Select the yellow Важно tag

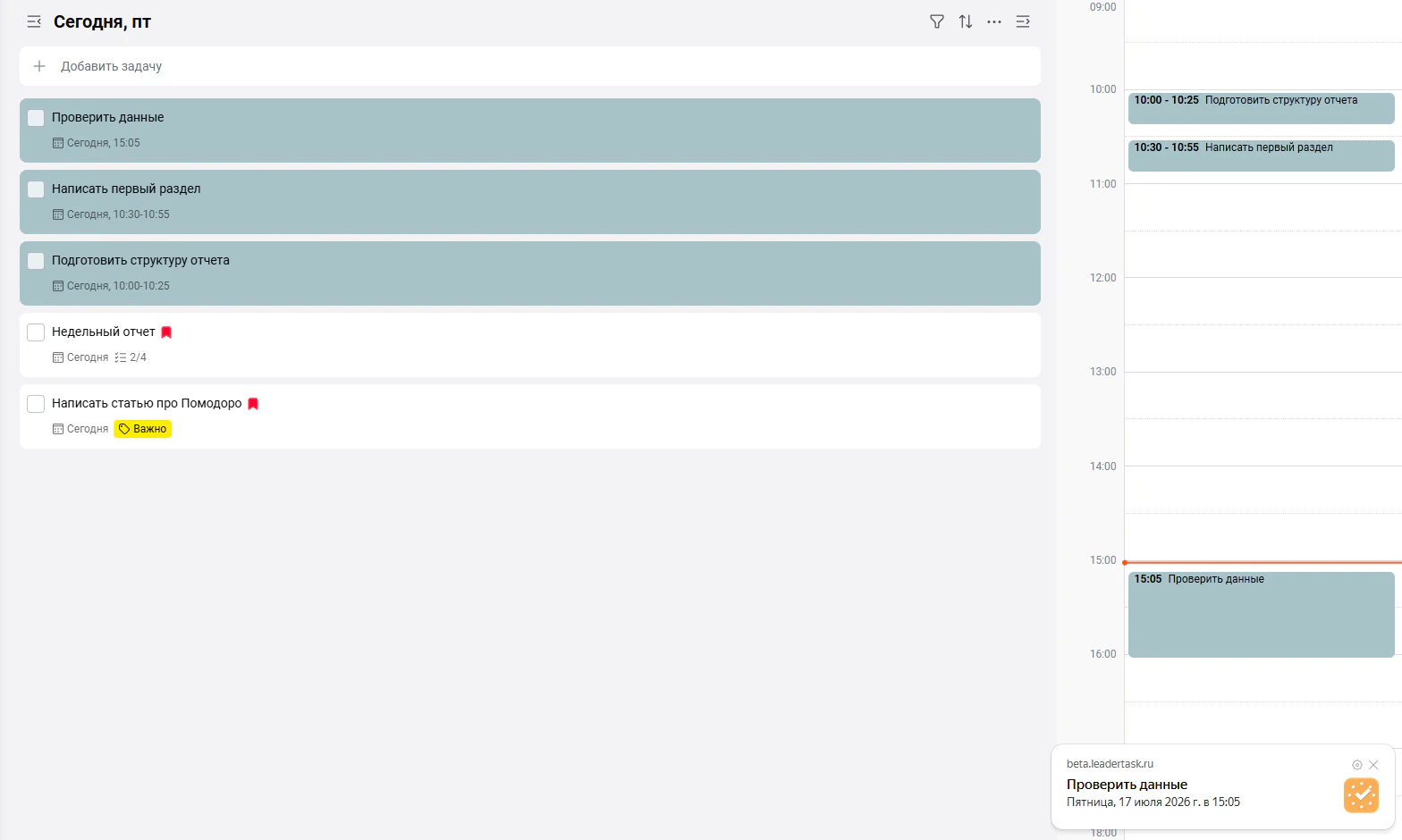point(143,429)
